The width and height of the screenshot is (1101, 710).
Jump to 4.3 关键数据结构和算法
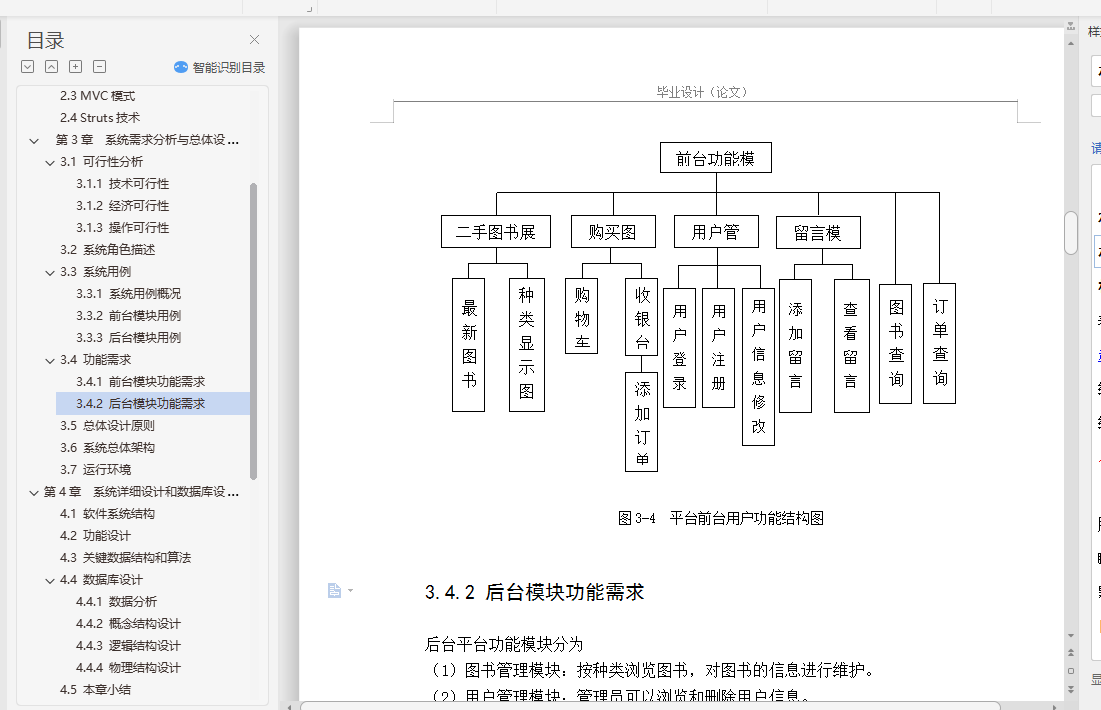[125, 558]
